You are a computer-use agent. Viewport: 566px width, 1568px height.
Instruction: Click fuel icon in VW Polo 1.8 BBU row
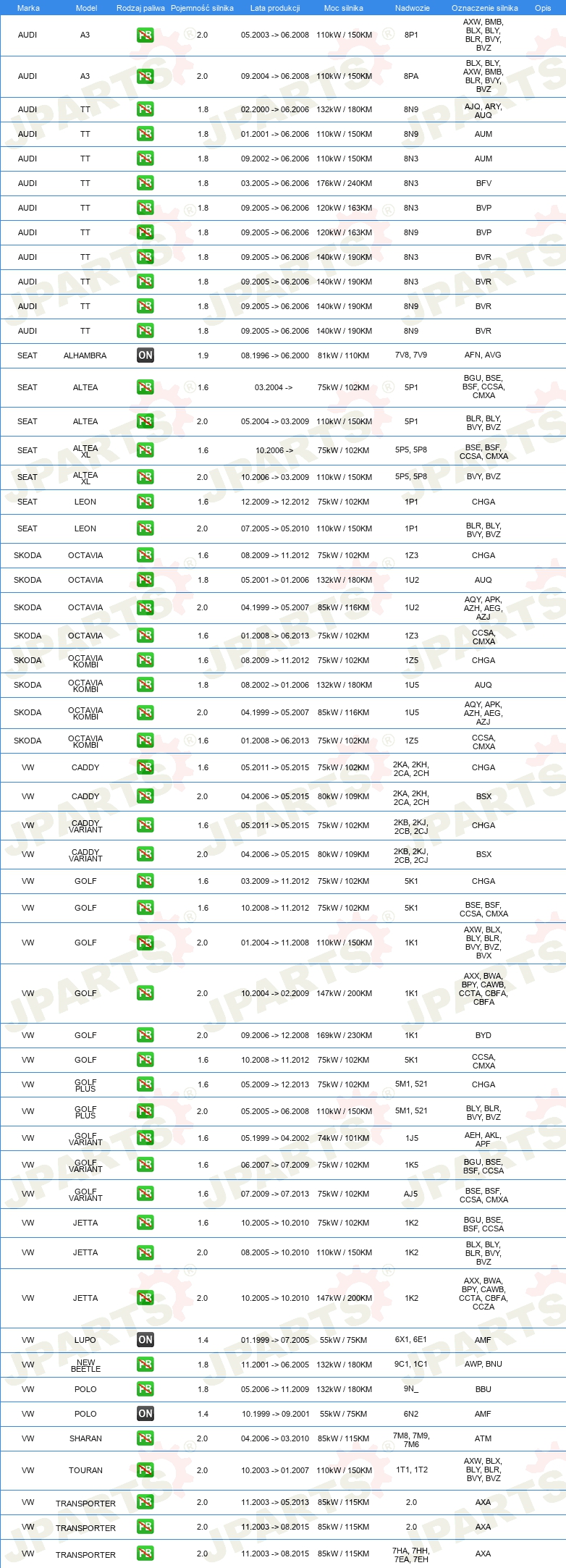click(x=145, y=1389)
